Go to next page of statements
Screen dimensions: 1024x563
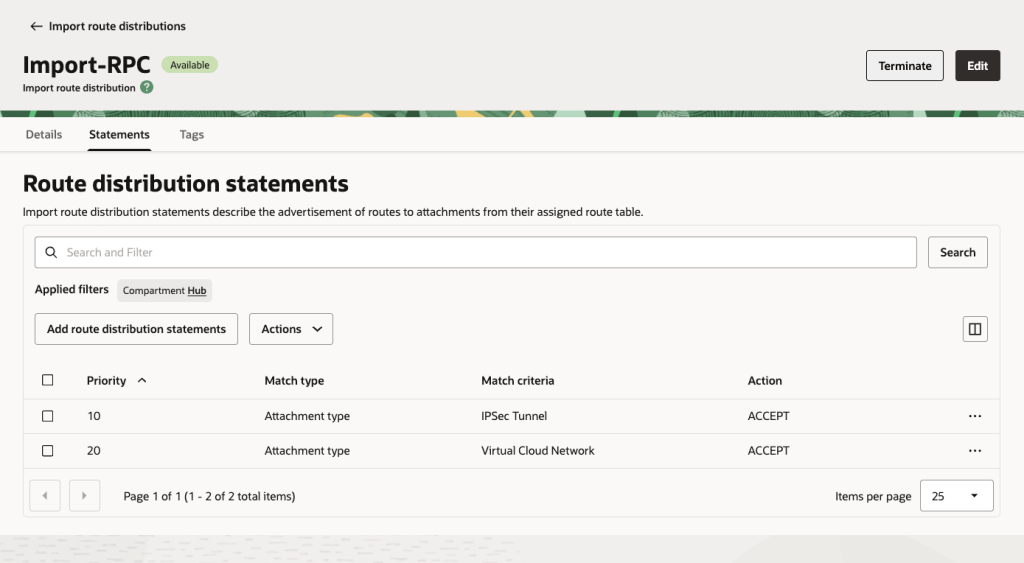point(85,496)
